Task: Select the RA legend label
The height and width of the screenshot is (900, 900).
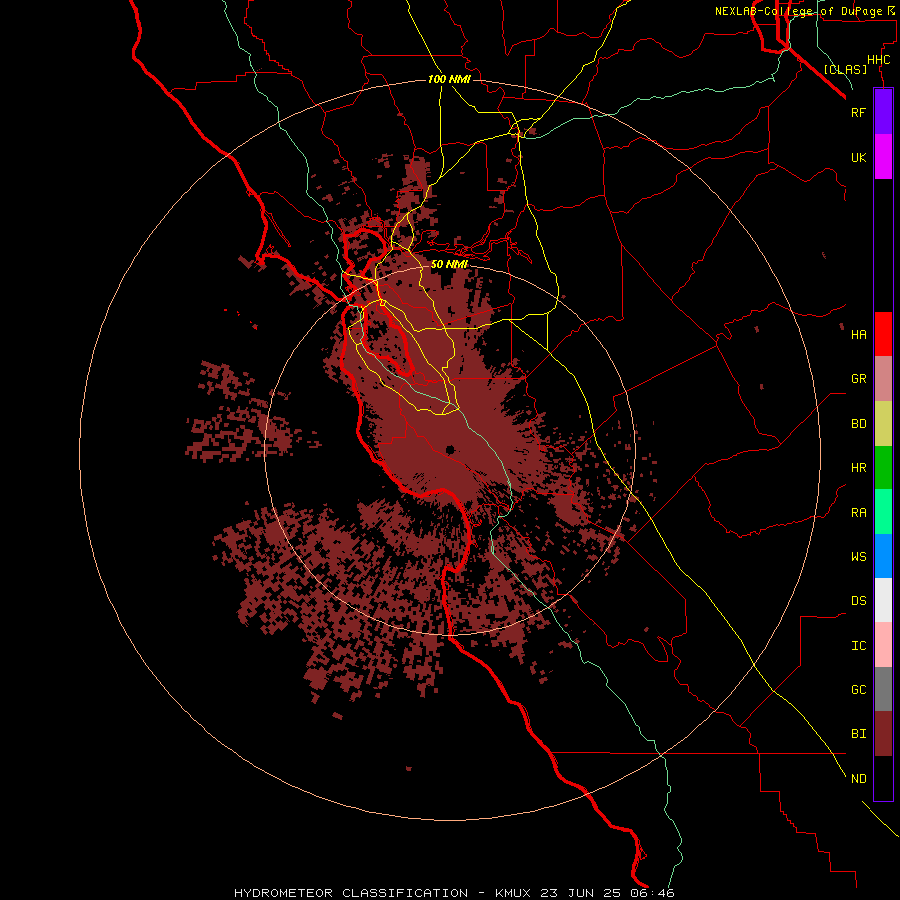Action: pyautogui.click(x=858, y=513)
